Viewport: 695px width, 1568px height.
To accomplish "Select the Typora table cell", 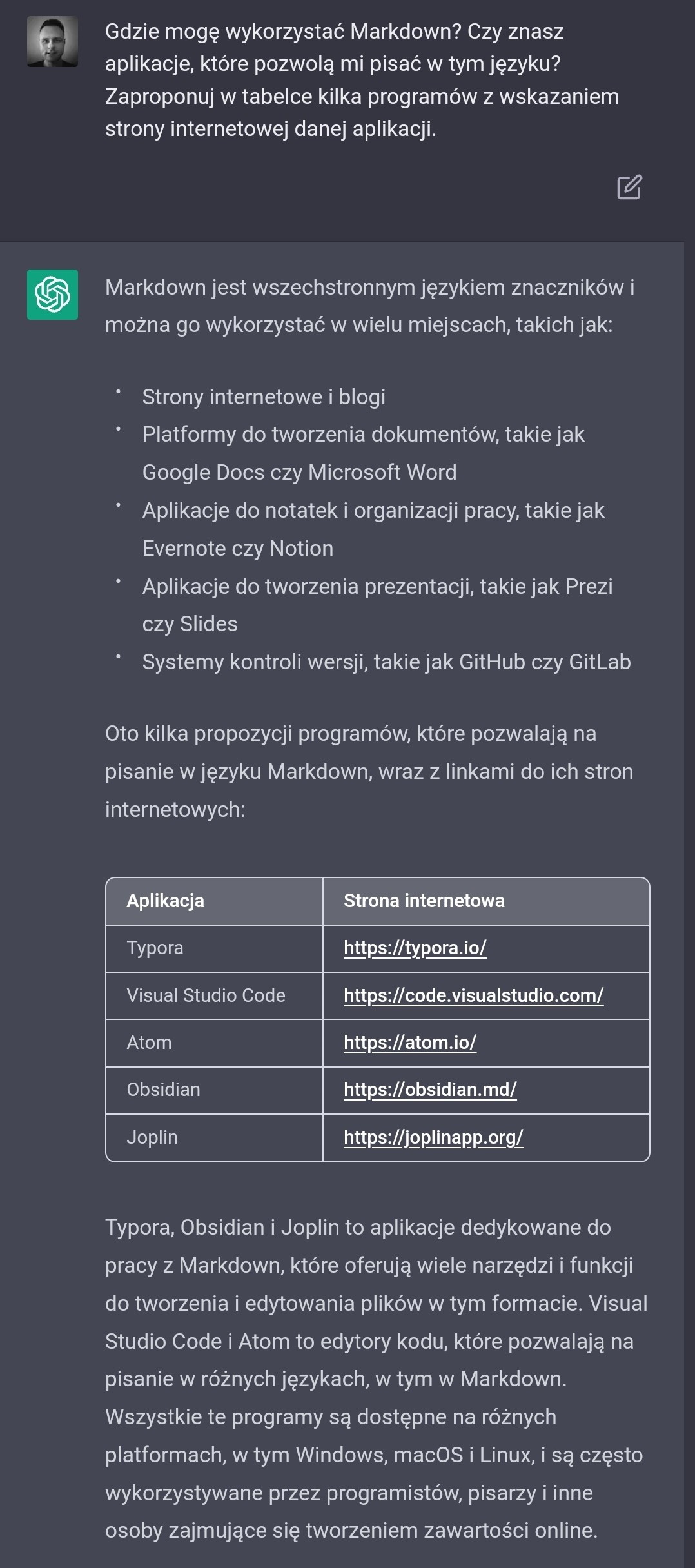I will click(x=155, y=948).
